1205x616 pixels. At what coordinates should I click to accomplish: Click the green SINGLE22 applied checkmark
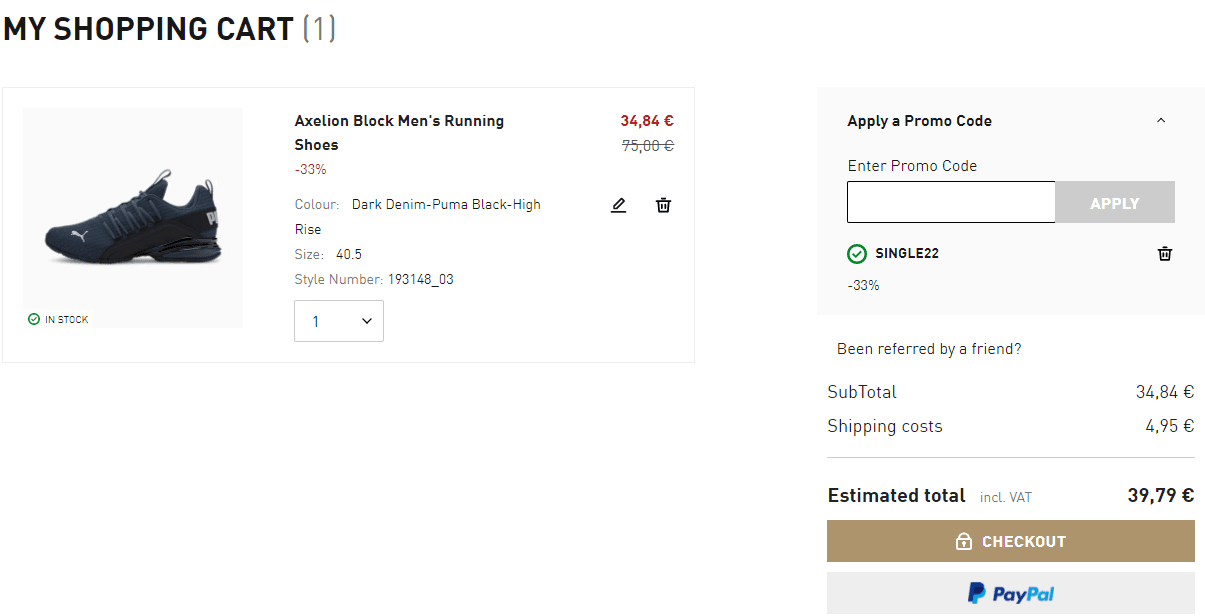[x=857, y=254]
